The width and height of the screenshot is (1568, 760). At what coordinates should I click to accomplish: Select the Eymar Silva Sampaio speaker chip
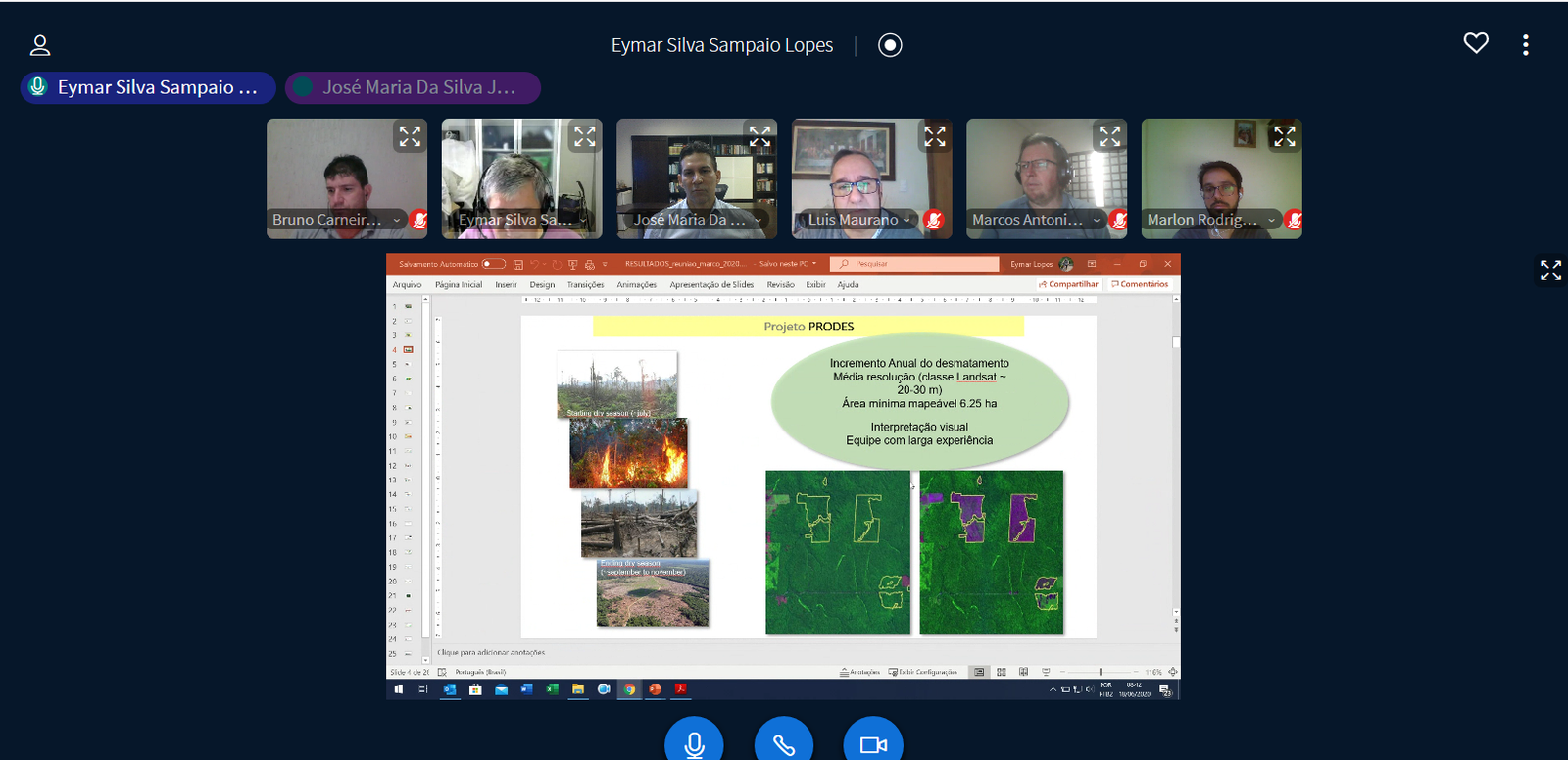[x=148, y=87]
